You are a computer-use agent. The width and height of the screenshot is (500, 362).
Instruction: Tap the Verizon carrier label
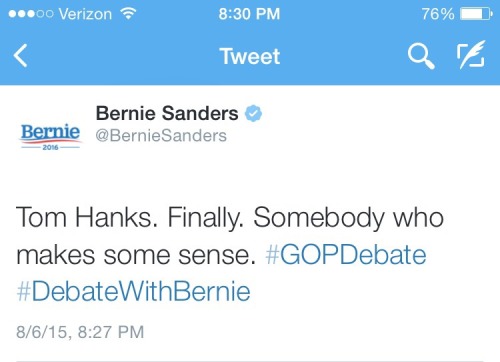point(85,14)
